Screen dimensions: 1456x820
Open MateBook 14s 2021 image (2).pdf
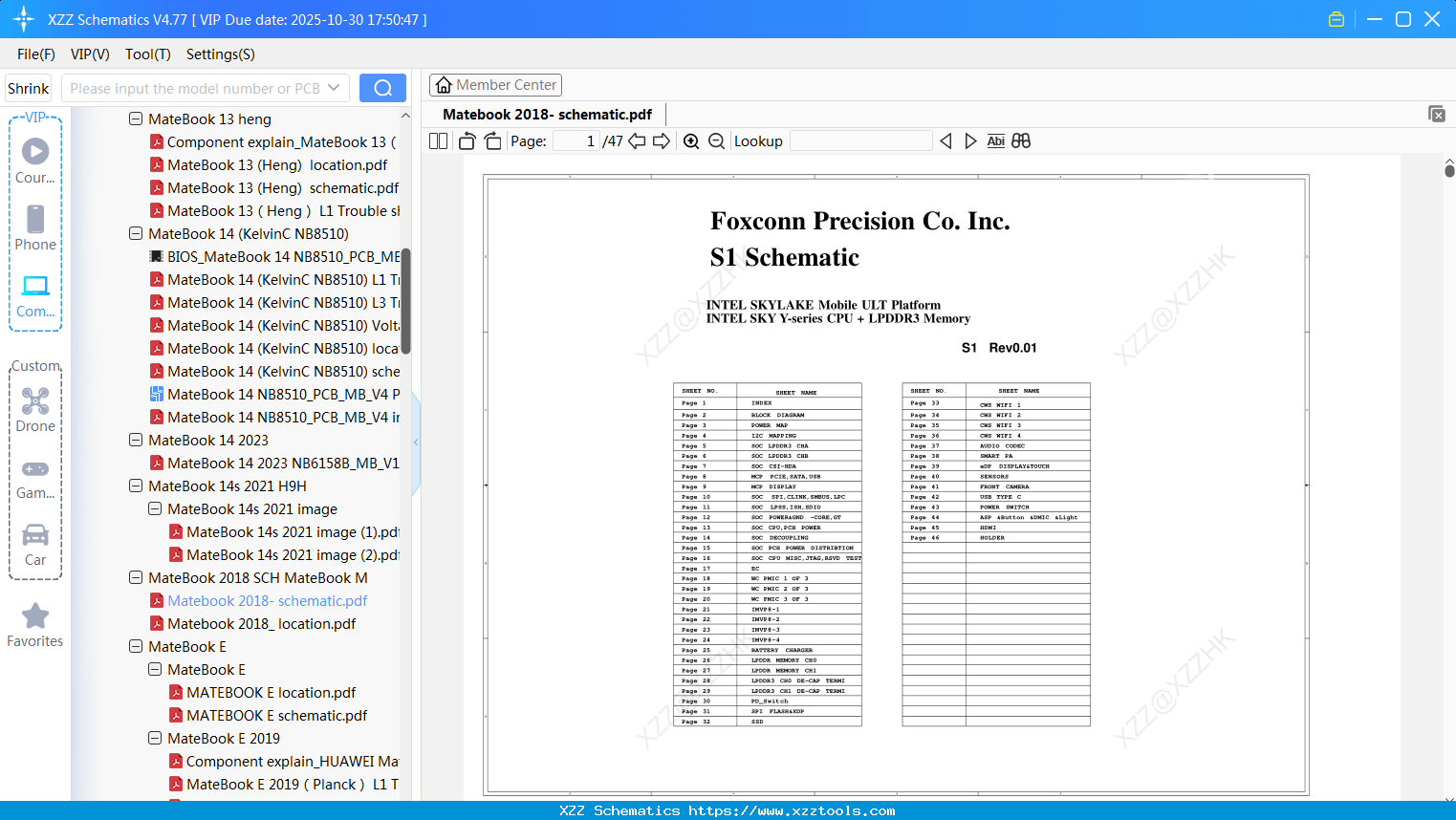[293, 555]
